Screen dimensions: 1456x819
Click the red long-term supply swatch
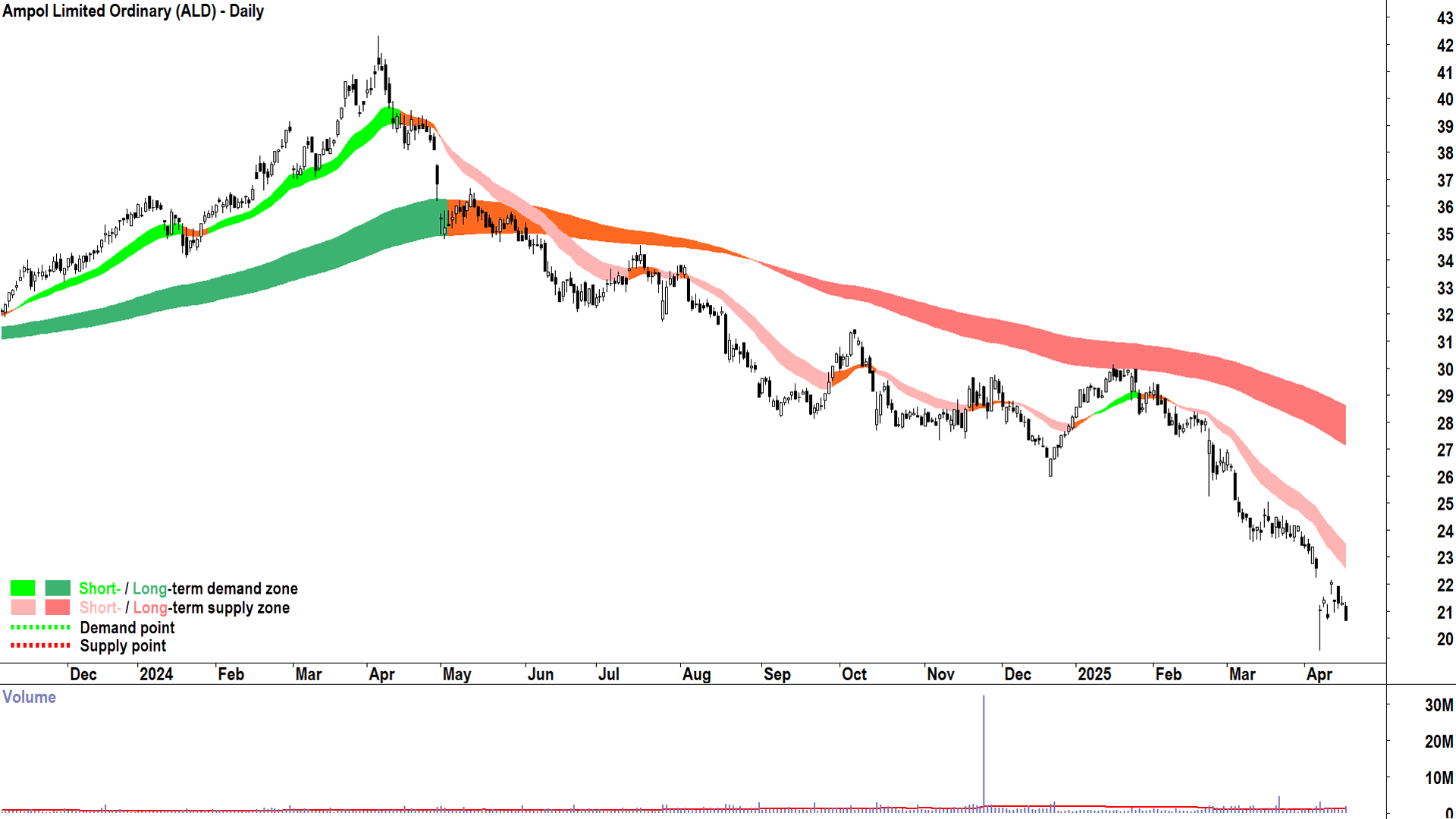click(x=58, y=607)
